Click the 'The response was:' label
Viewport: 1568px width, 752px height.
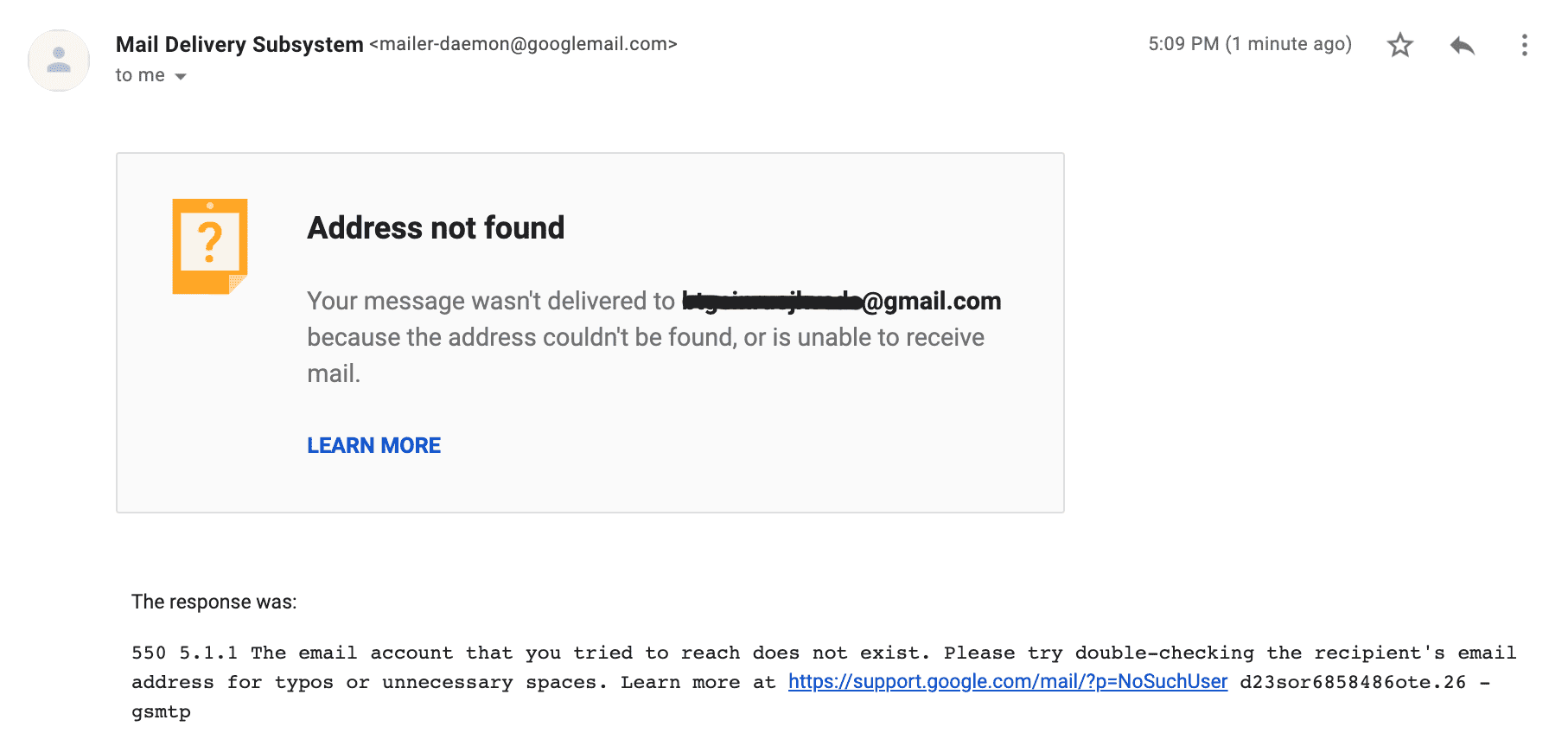coord(214,602)
